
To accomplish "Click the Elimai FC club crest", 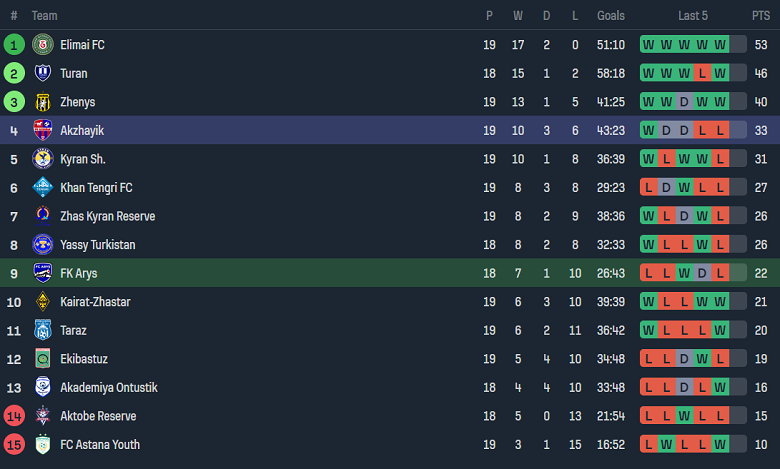I will pos(42,45).
